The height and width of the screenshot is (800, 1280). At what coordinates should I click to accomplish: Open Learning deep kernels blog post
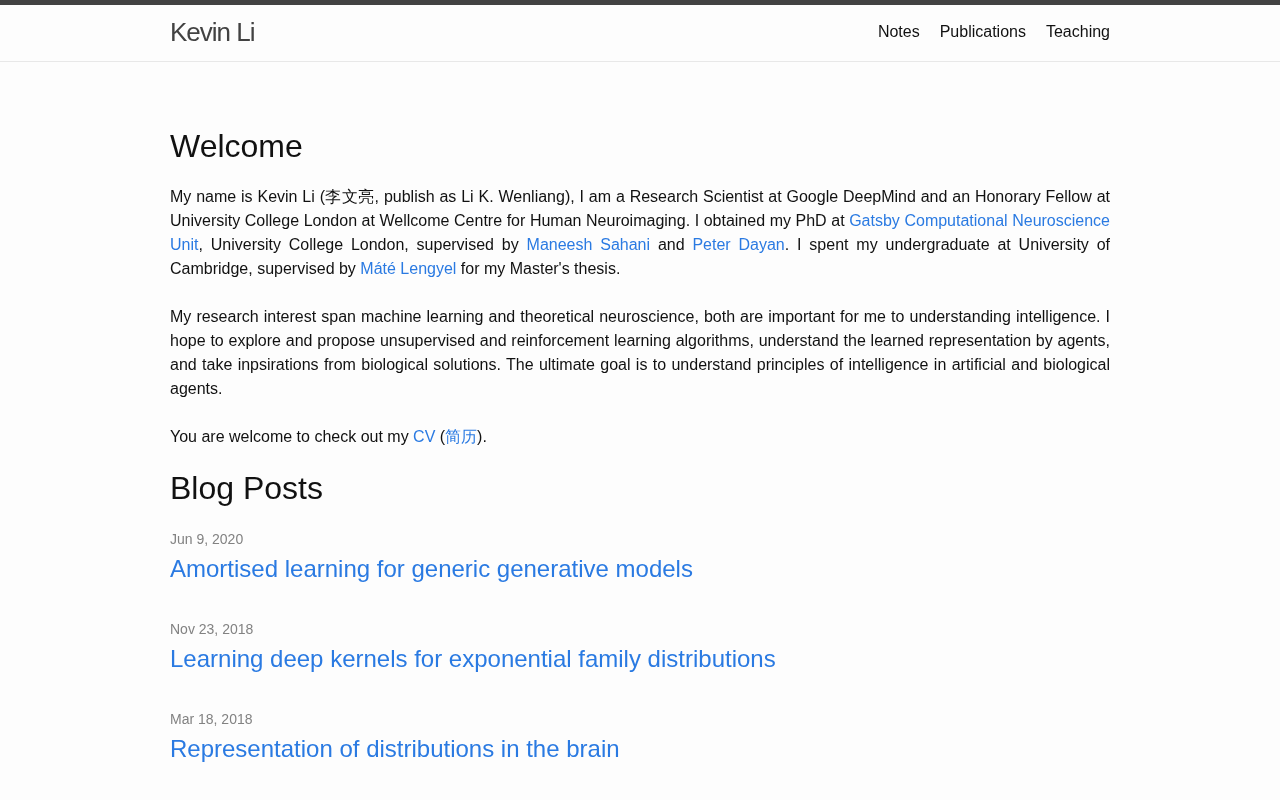(x=472, y=659)
